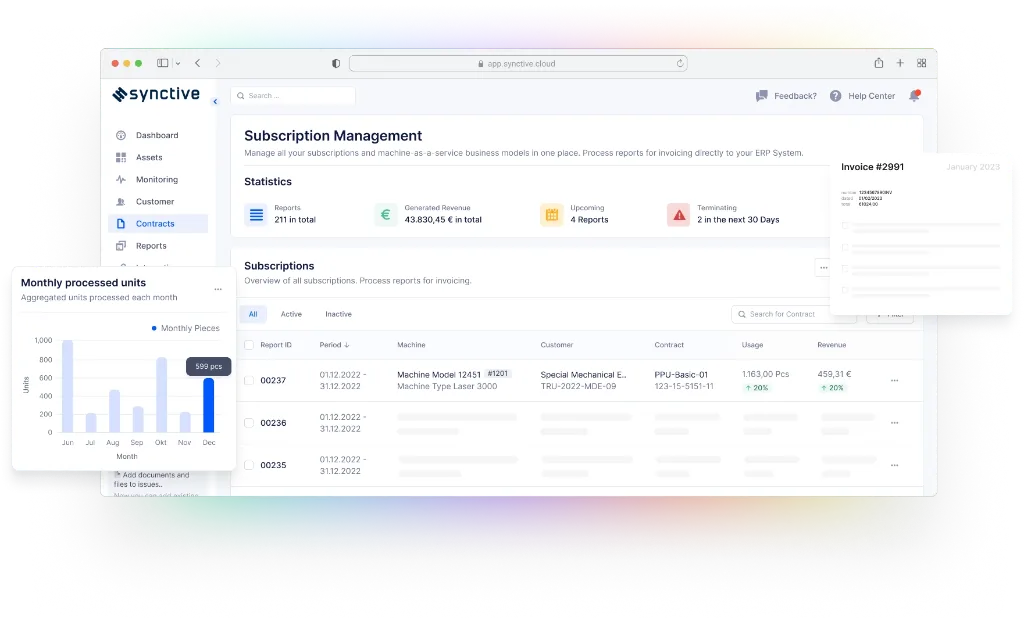The width and height of the screenshot is (1024, 618).
Task: Click the Search for Contract field
Action: pyautogui.click(x=793, y=314)
